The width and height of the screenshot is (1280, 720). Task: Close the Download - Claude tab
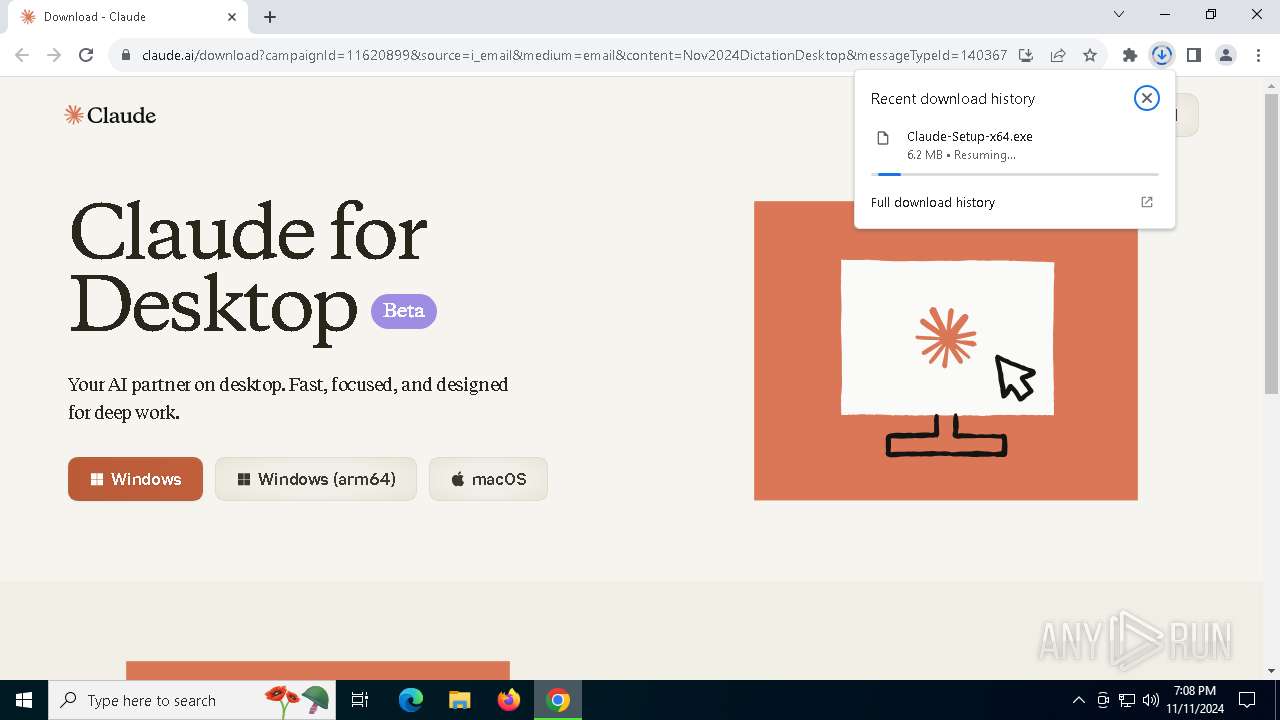[233, 17]
